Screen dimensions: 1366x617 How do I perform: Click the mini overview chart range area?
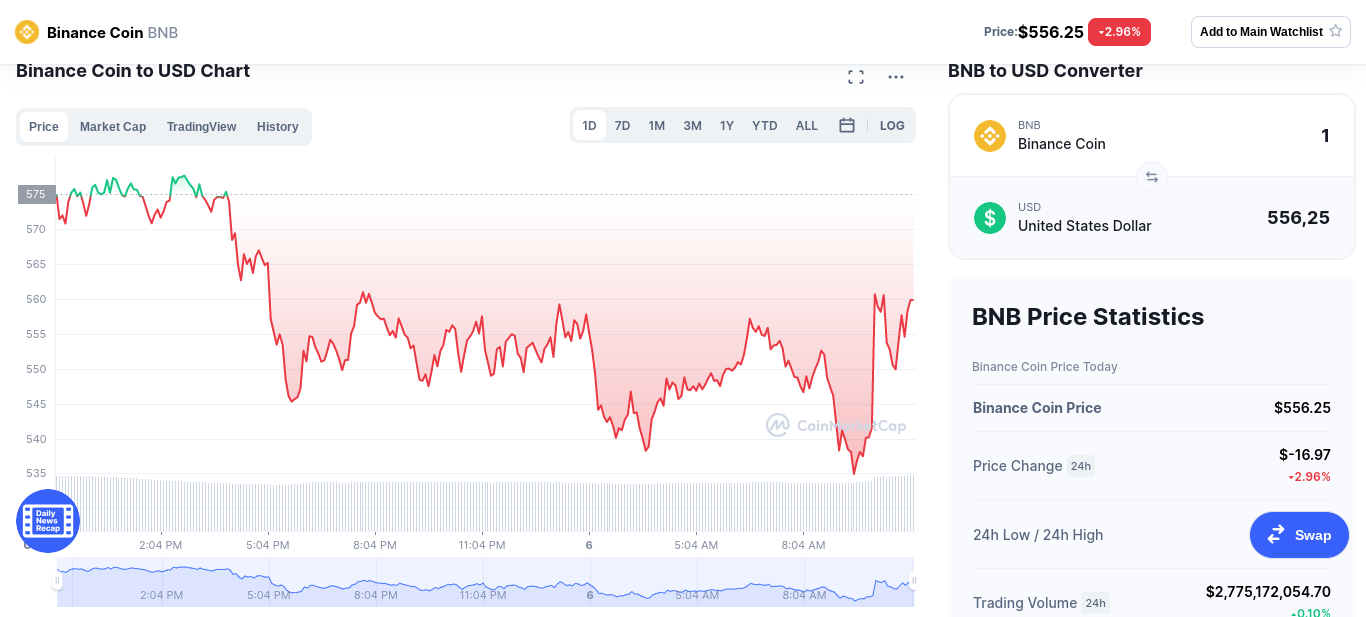tap(485, 581)
